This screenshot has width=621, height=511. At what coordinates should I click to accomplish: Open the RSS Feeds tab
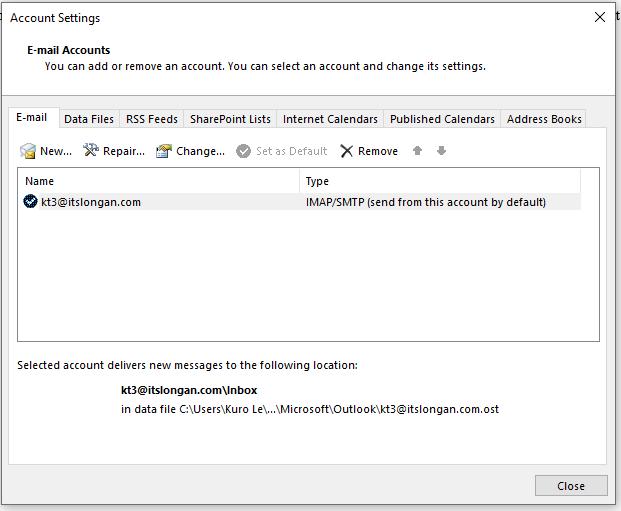pyautogui.click(x=152, y=119)
